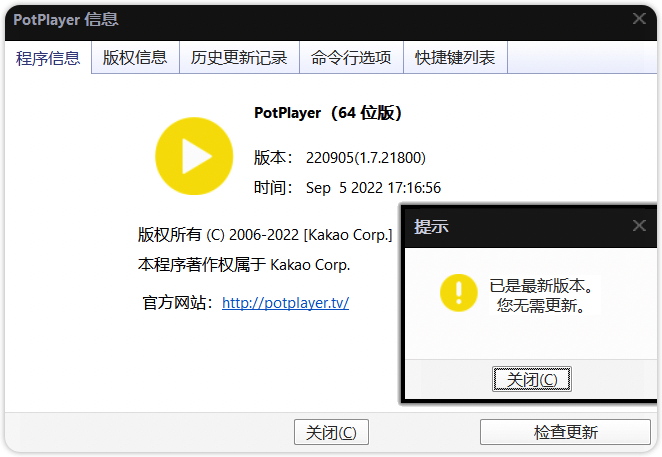Click the copyright line 版权所有 (C) 2006-2022
662x457 pixels.
click(x=265, y=235)
